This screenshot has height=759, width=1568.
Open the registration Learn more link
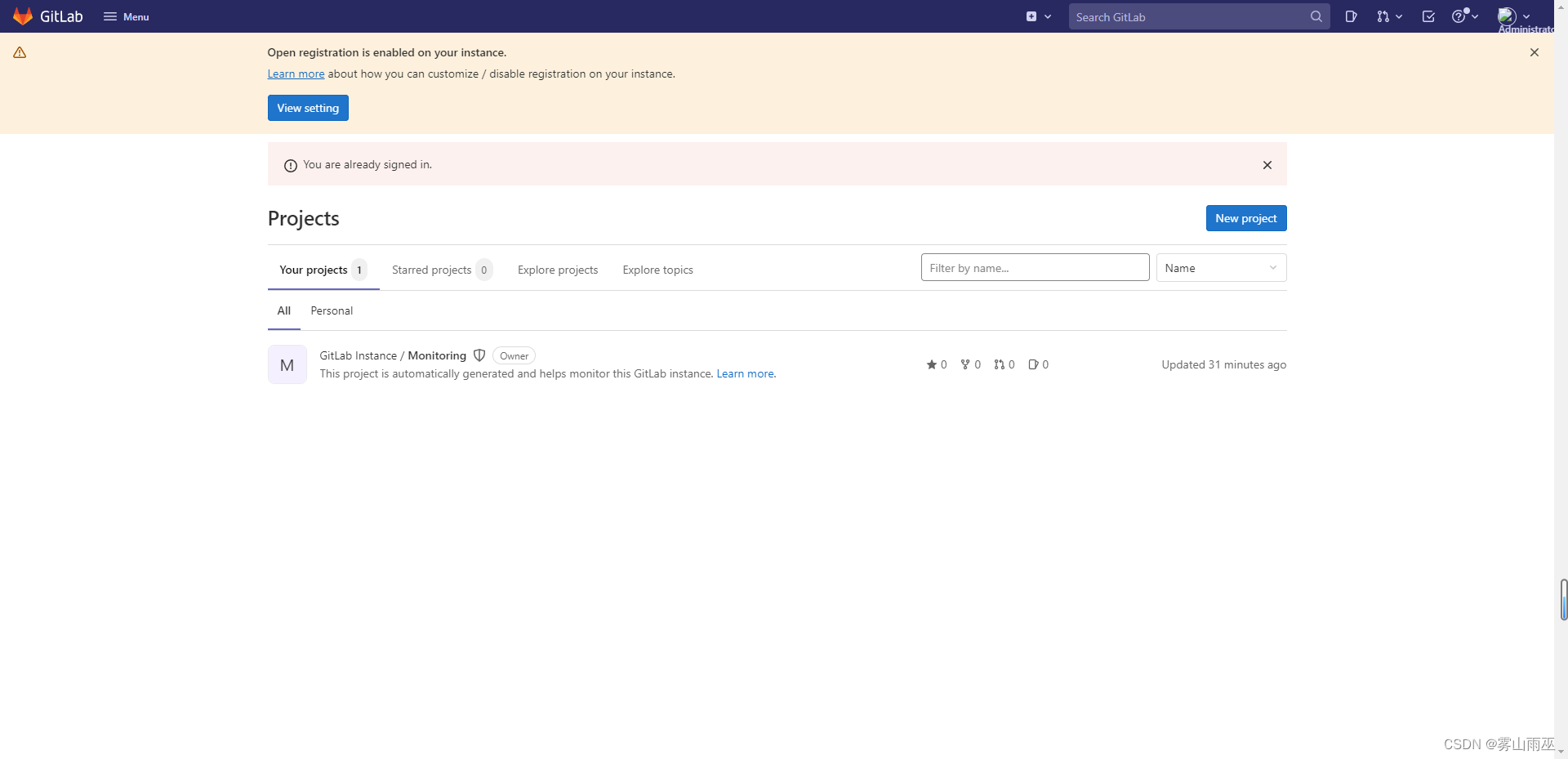click(296, 74)
